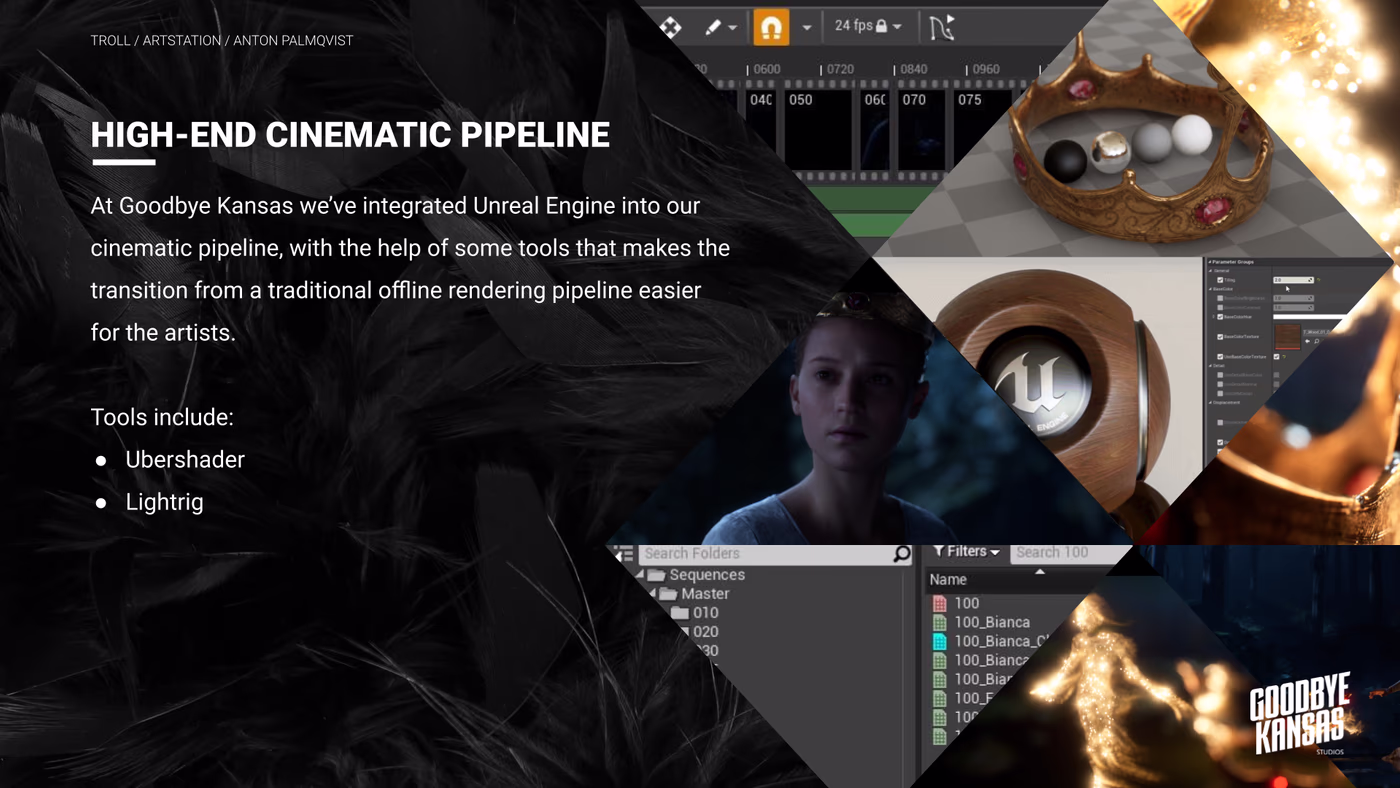Toggle the BaseColorTexture override checkbox

1220,337
